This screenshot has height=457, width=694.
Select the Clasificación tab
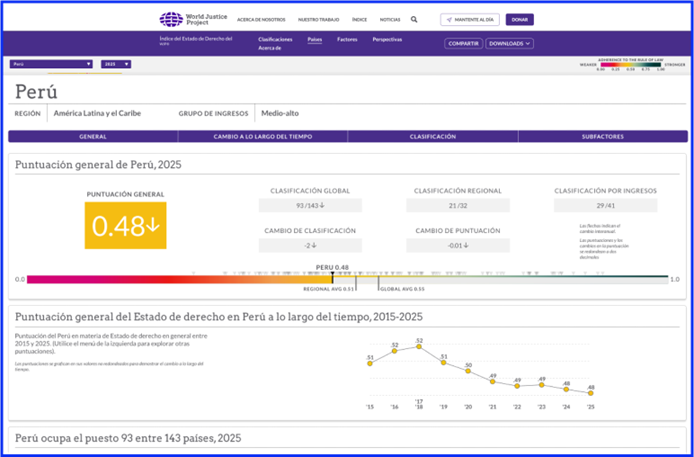tap(432, 136)
